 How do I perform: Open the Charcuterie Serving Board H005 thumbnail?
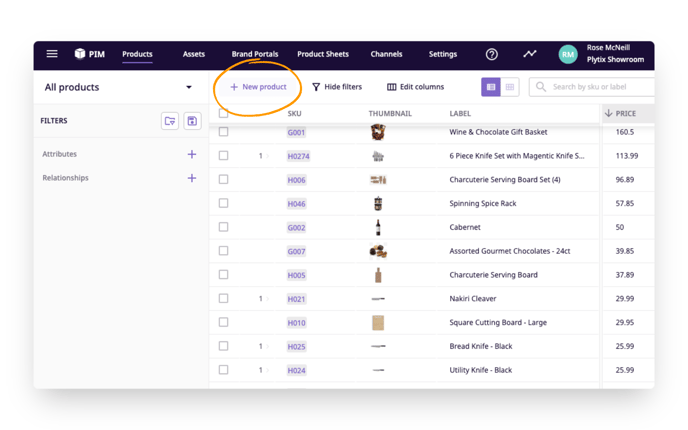coord(378,275)
